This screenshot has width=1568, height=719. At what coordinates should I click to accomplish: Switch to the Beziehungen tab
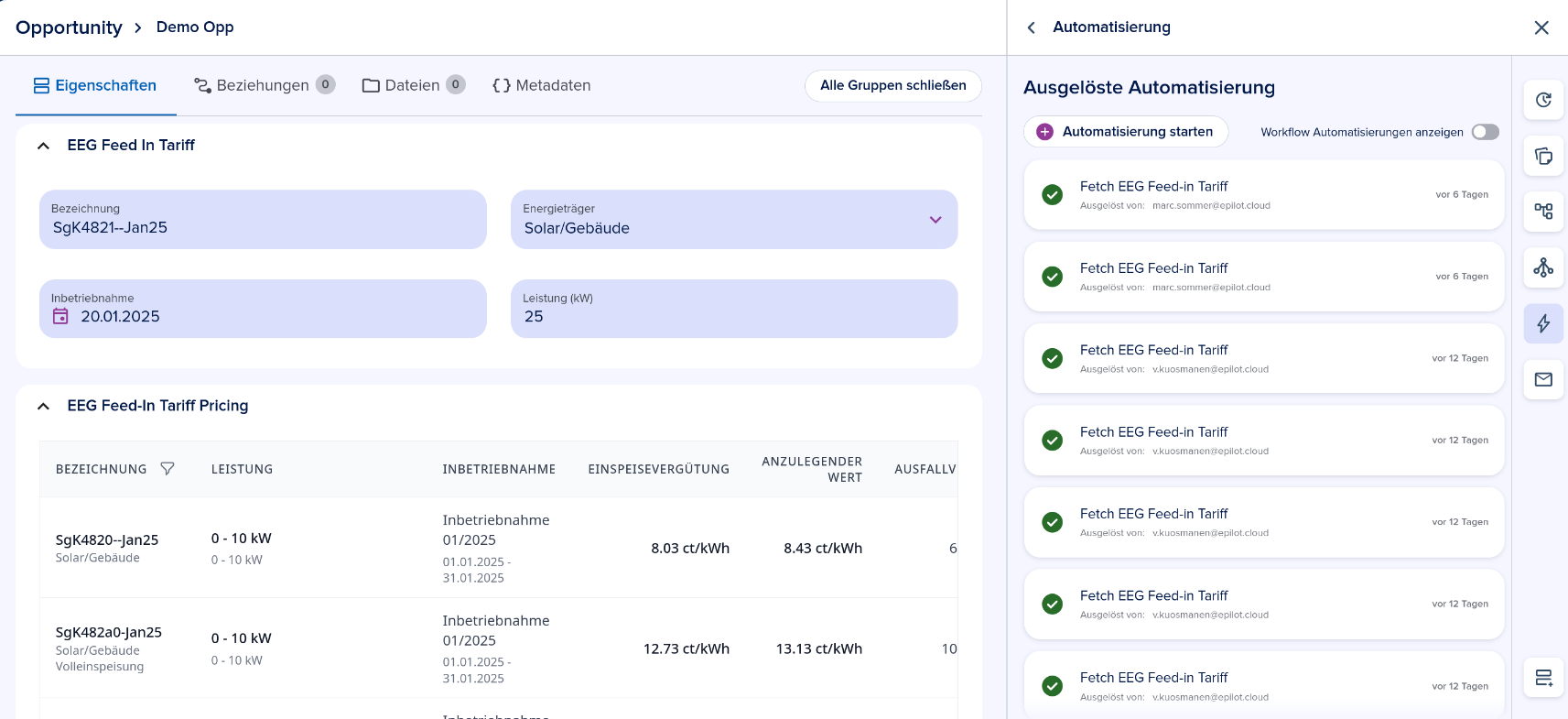[x=265, y=85]
